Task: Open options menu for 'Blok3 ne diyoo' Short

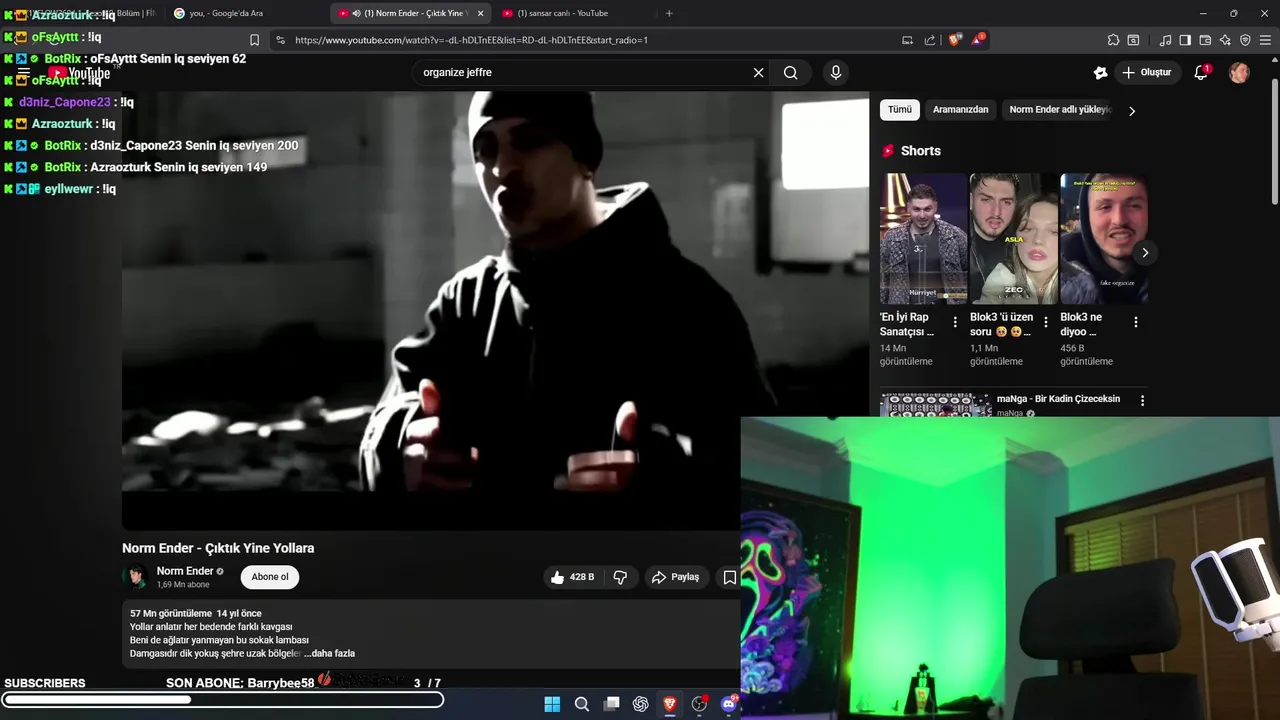Action: [x=1136, y=322]
